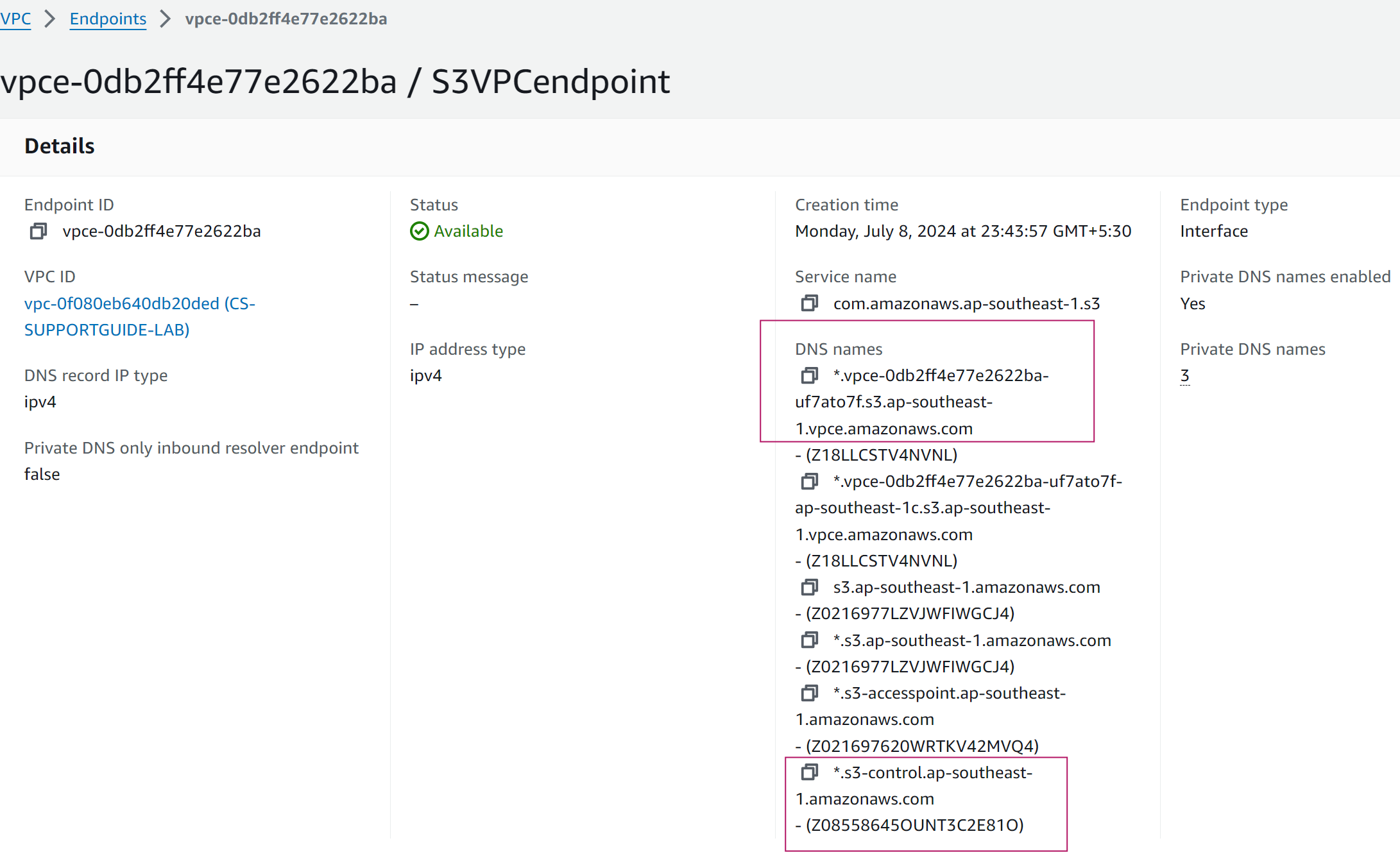The width and height of the screenshot is (1400, 852).
Task: Copy the s3.ap-southeast-1.amazonaws.com DNS name
Action: [810, 587]
